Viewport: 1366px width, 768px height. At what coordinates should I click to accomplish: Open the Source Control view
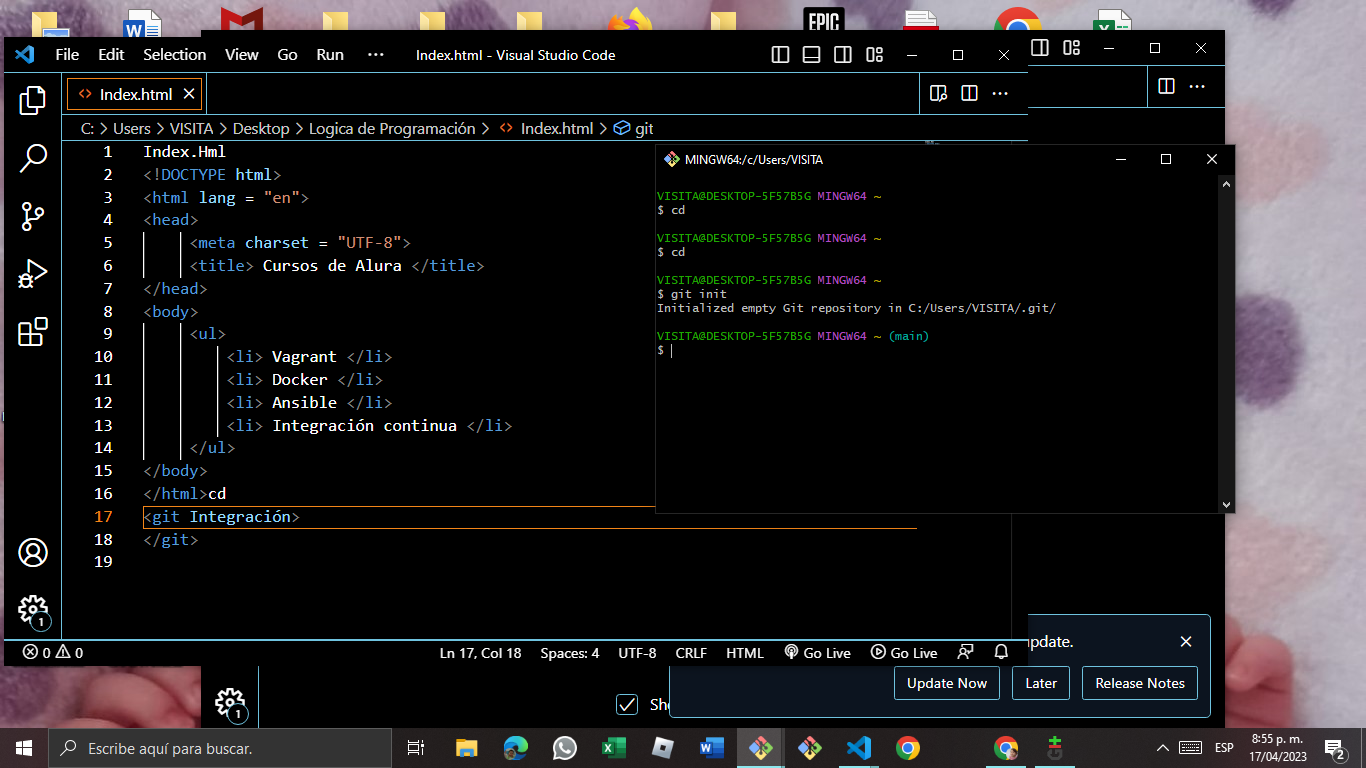[x=33, y=215]
